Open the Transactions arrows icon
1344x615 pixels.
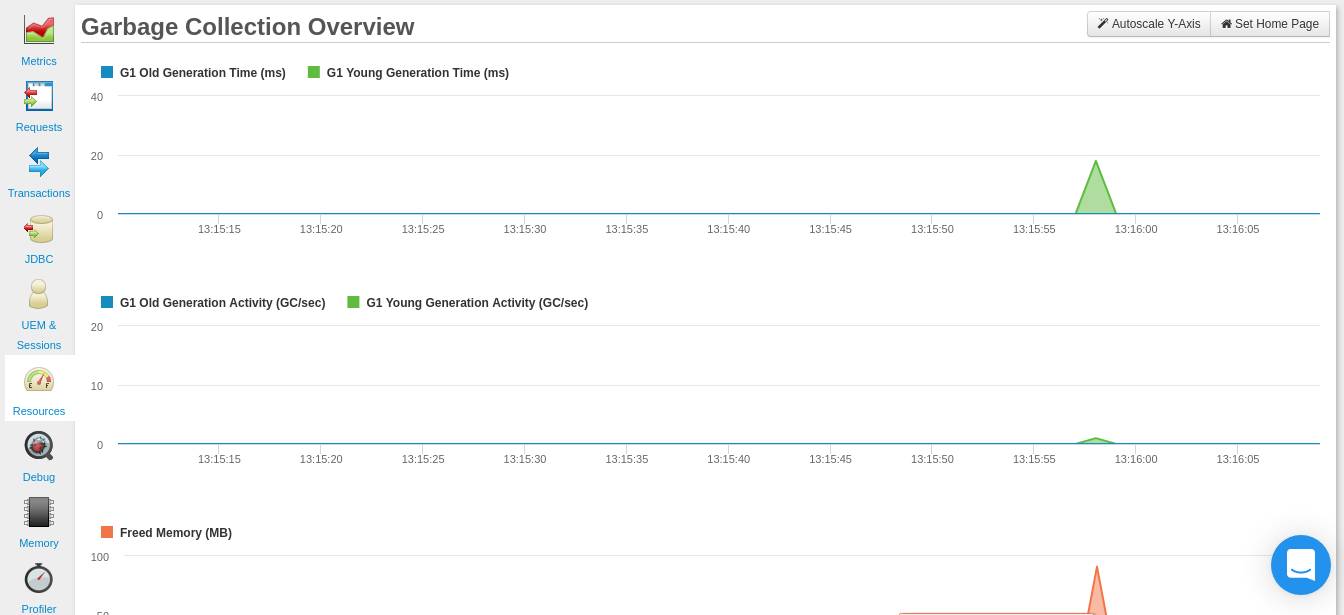[39, 162]
